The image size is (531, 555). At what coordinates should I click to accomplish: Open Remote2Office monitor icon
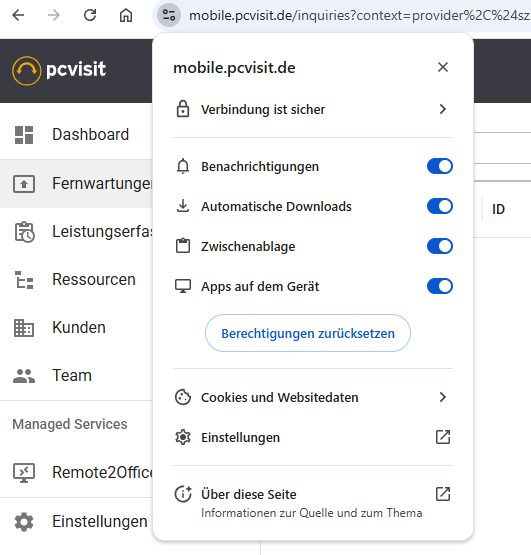24,473
